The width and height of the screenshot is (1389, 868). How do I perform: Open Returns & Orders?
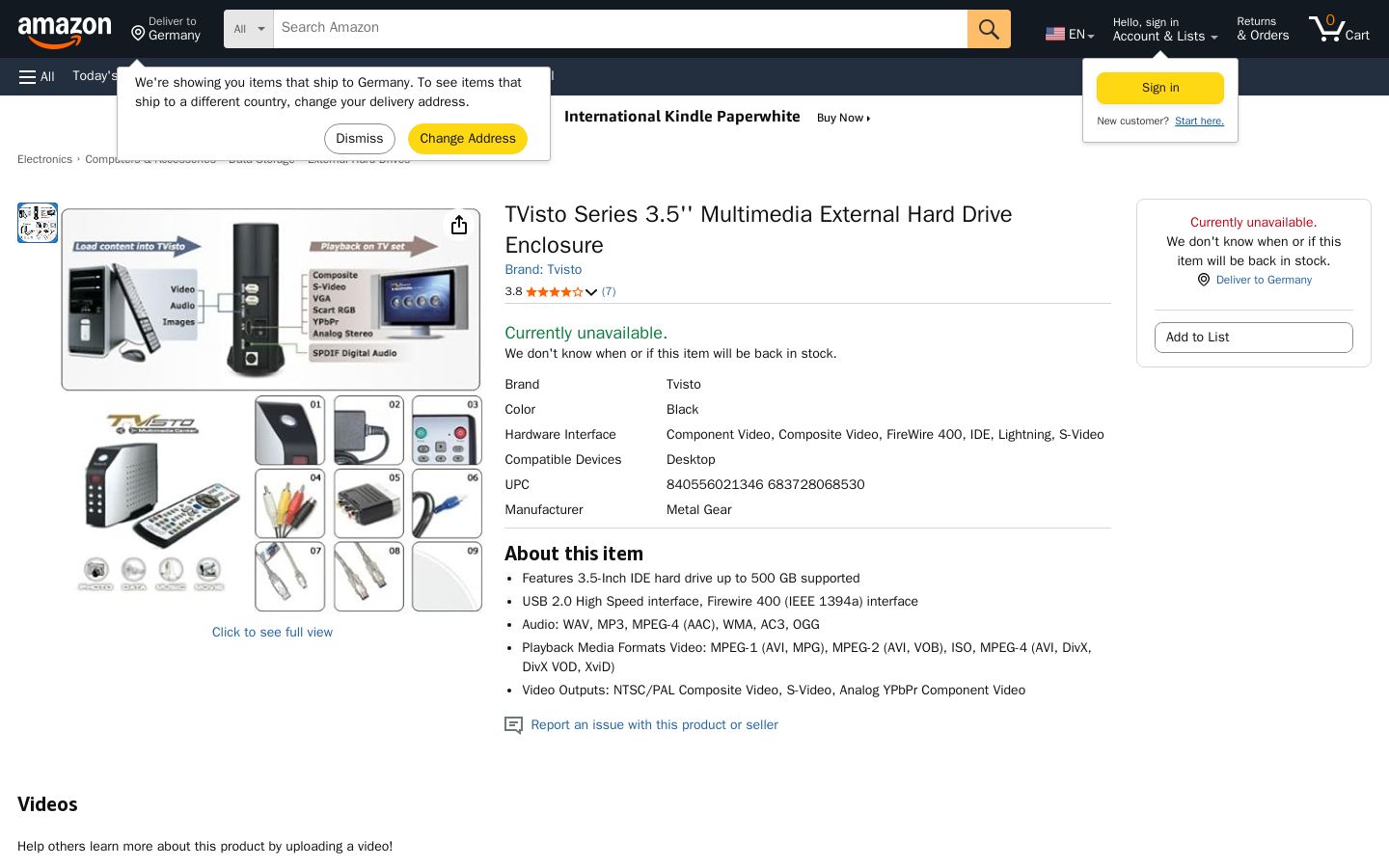click(1263, 29)
